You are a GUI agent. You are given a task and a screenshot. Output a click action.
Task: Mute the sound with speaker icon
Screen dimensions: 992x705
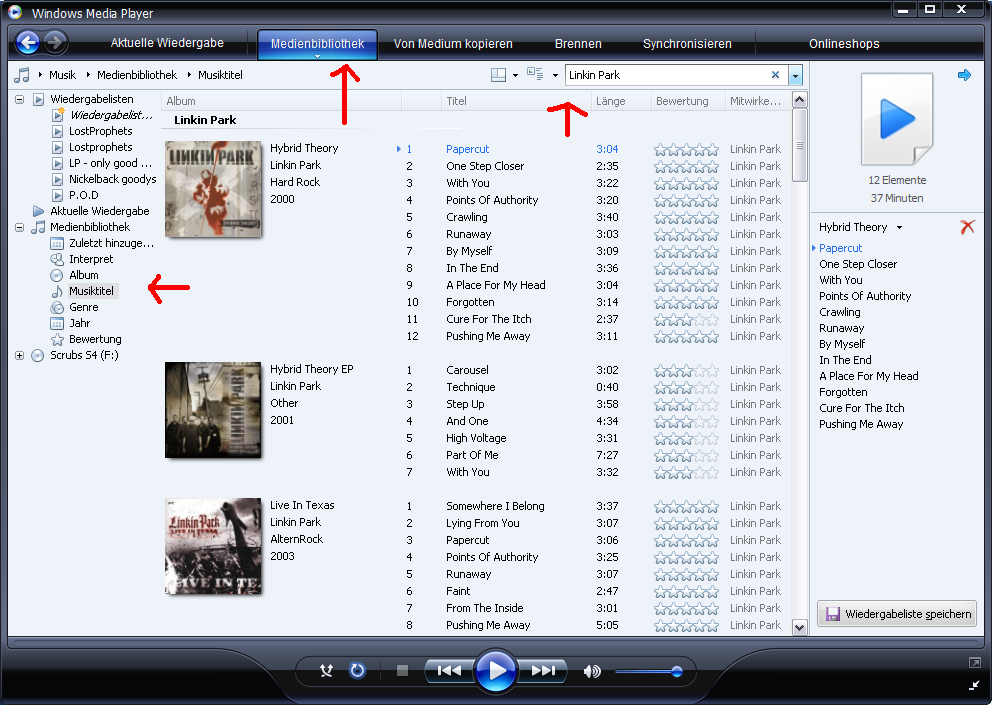[592, 671]
